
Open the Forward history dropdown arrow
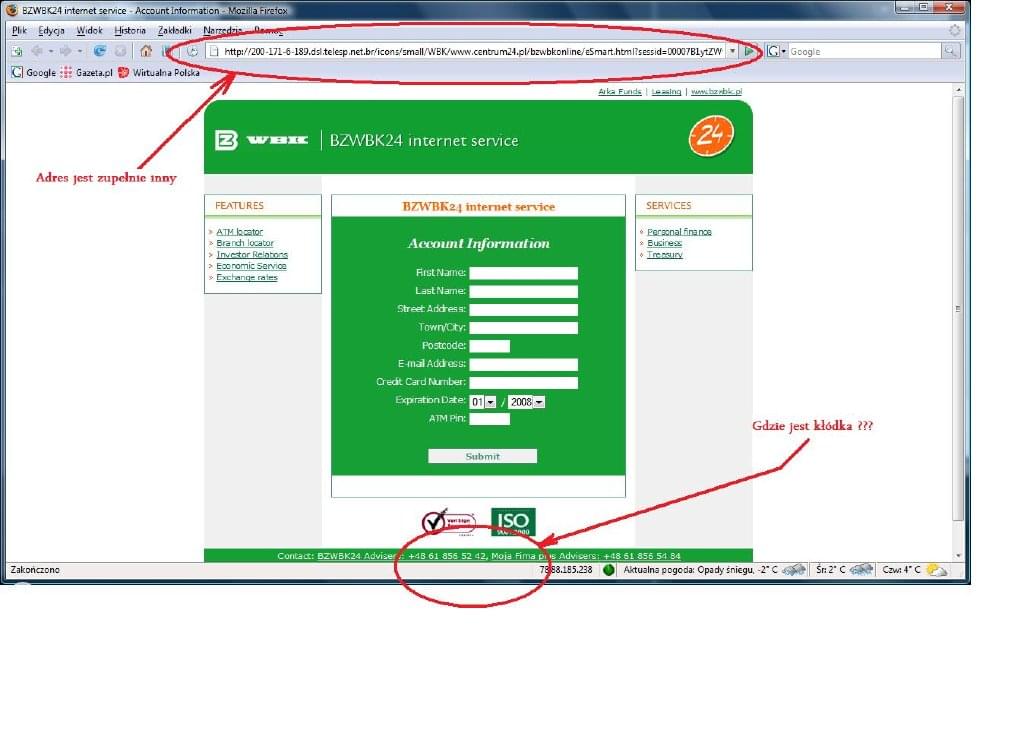(x=80, y=51)
